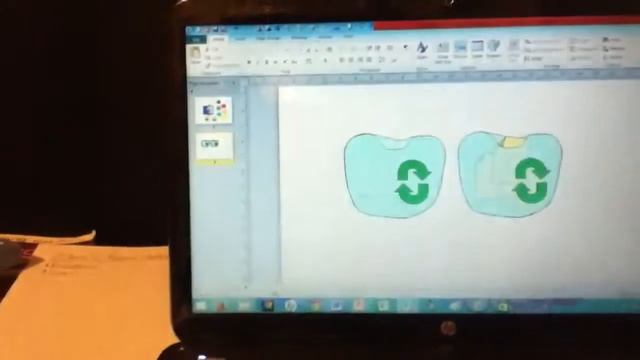Click Find in the Editing group

tap(611, 40)
